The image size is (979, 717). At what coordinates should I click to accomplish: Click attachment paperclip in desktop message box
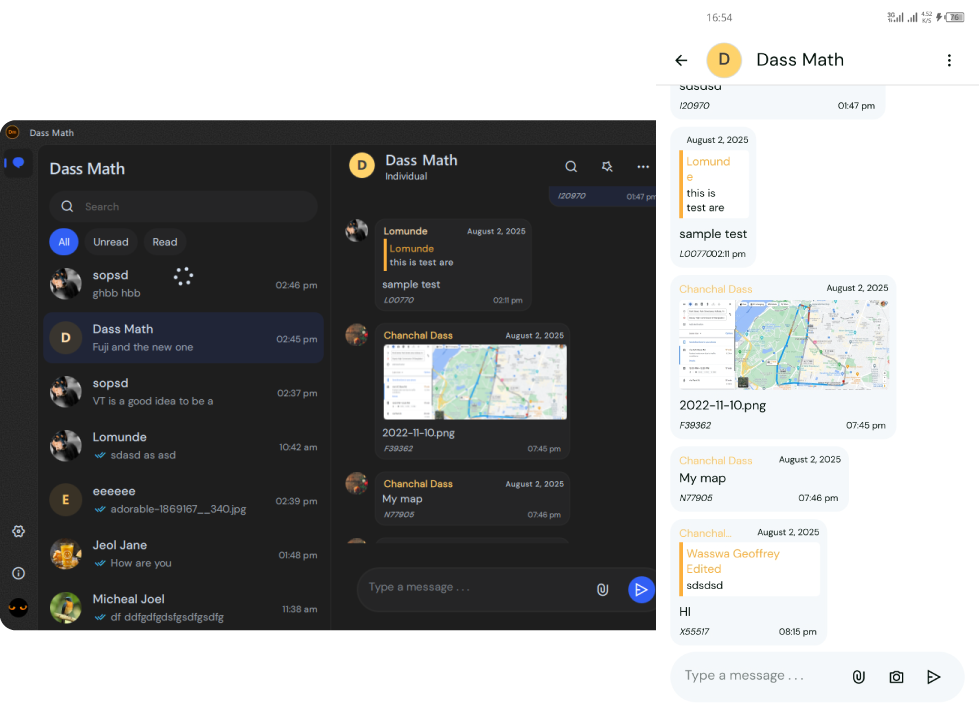tap(602, 590)
